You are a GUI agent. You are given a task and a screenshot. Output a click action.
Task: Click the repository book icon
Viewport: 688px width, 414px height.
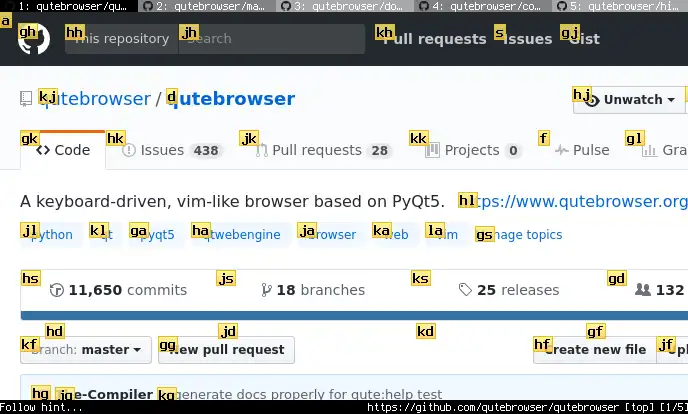26,99
